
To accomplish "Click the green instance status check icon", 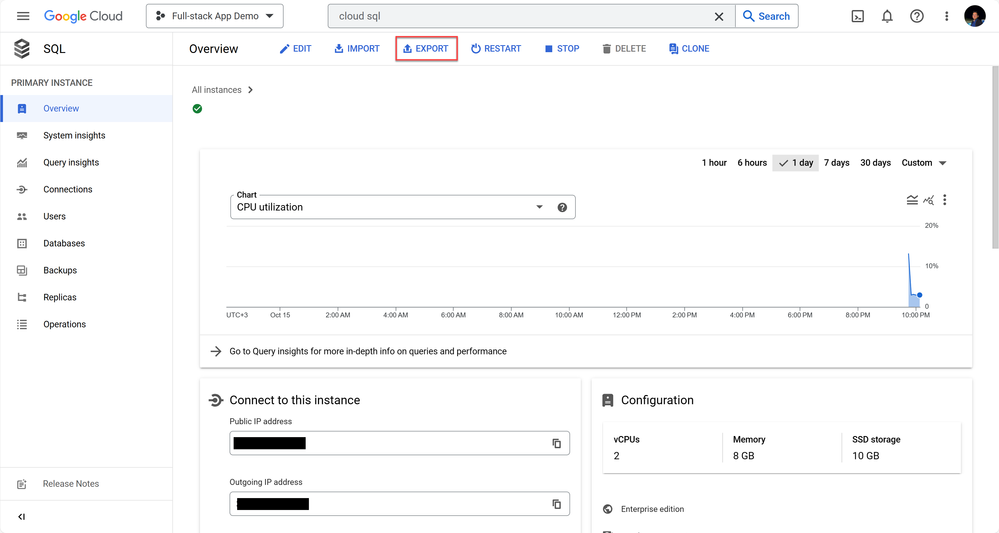I will (198, 109).
